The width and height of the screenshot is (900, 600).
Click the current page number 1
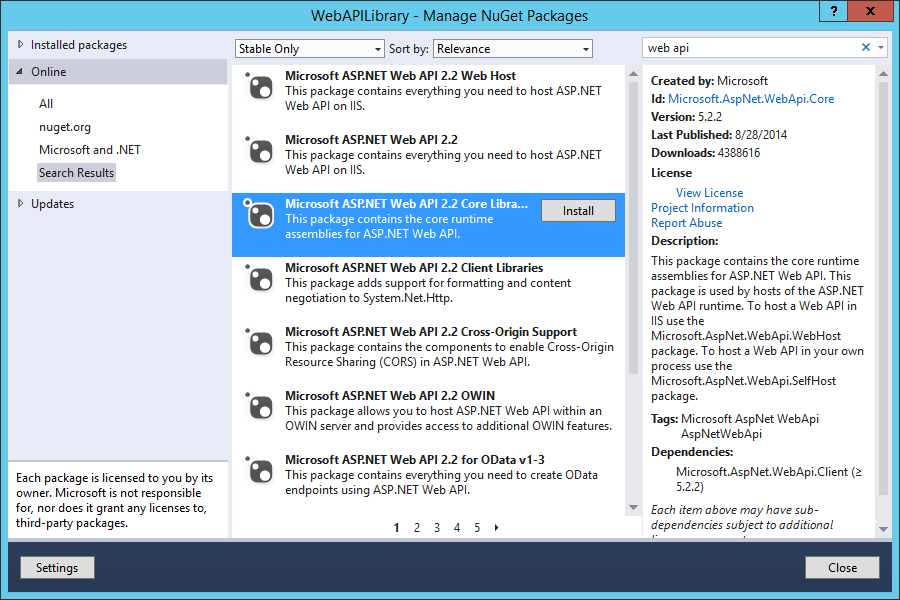tap(397, 528)
